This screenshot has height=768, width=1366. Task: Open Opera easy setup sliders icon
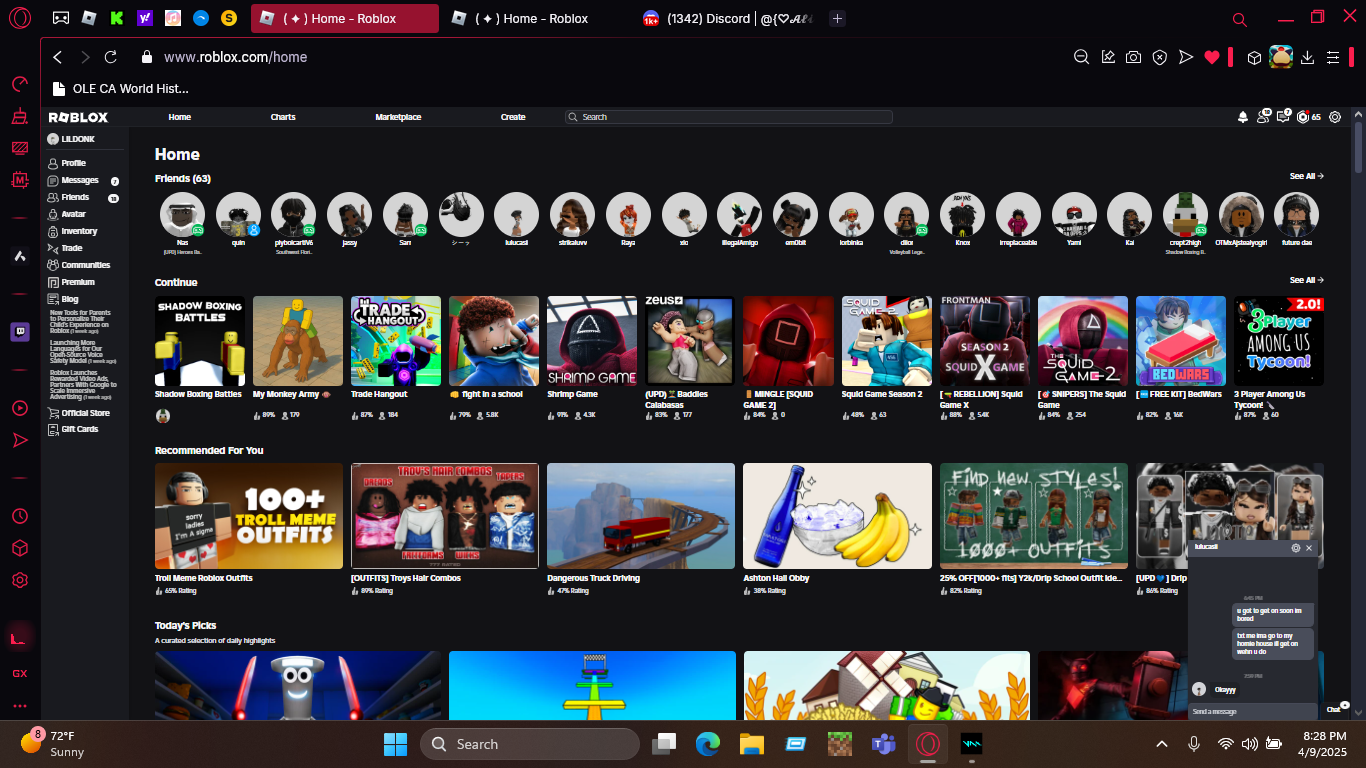click(x=1332, y=57)
